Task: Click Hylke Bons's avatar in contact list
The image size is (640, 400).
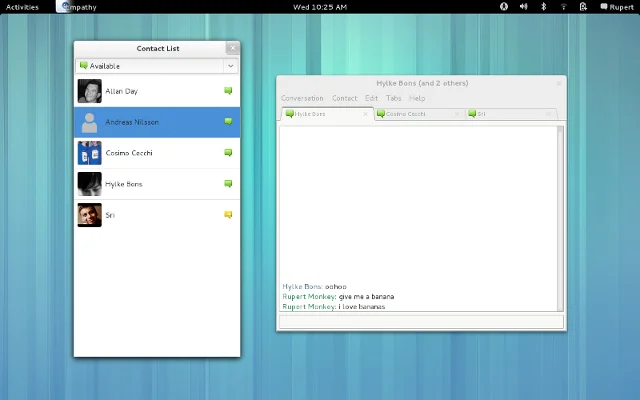Action: pos(90,184)
